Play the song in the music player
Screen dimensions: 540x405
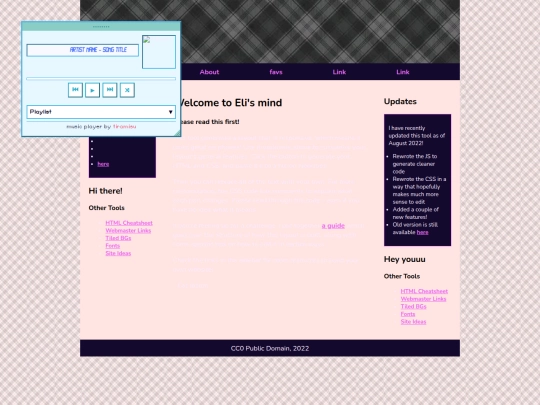click(x=92, y=90)
